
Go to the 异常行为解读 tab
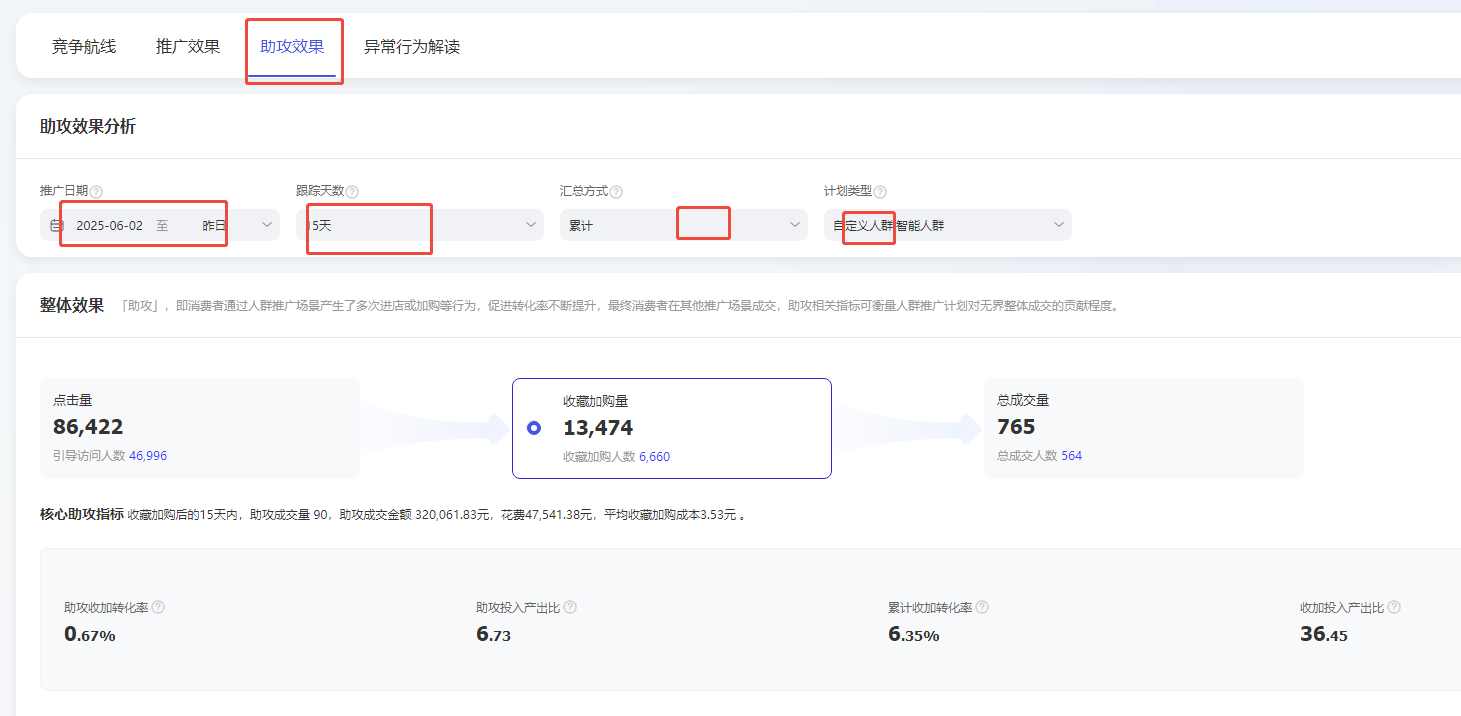pos(412,47)
